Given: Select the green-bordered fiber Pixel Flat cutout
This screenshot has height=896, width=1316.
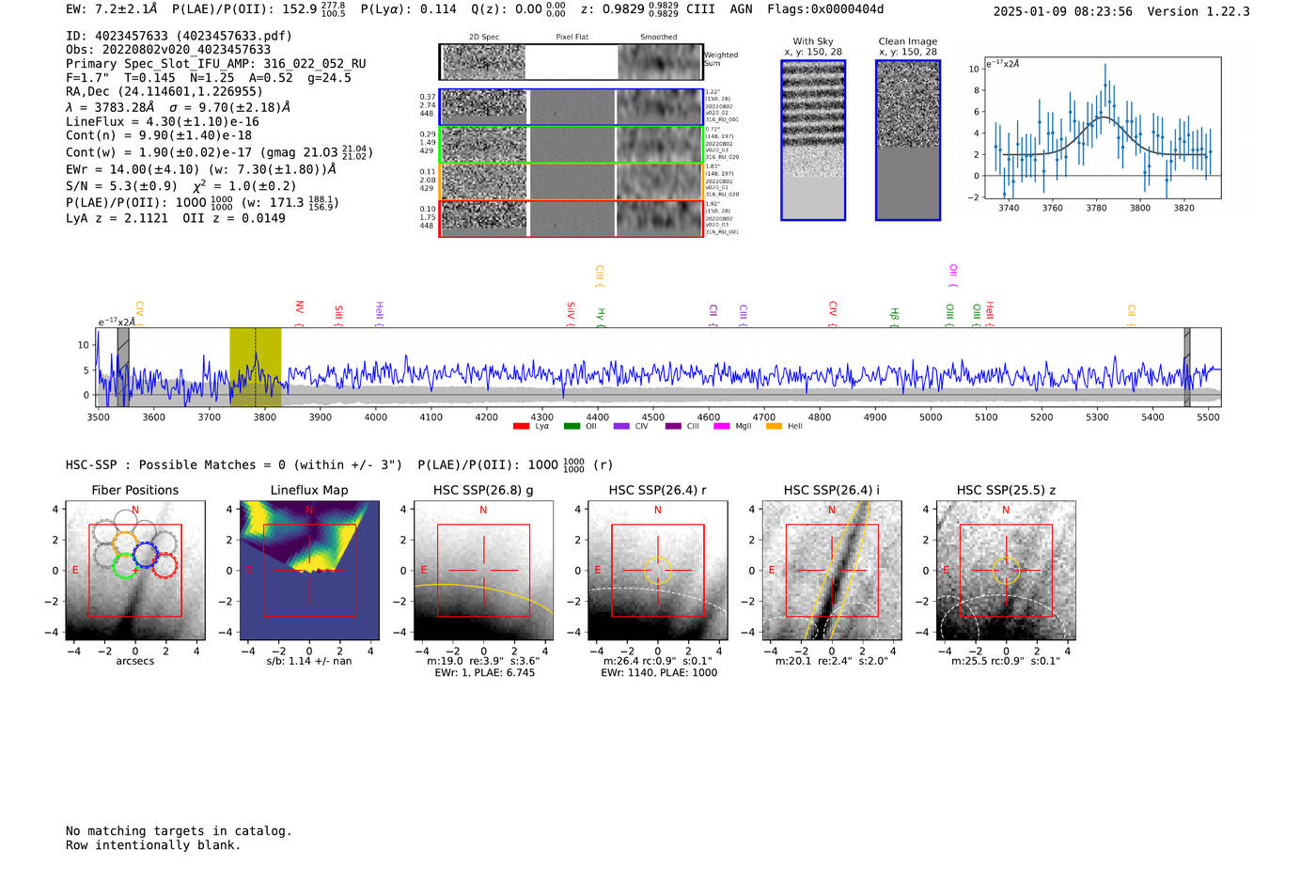Looking at the screenshot, I should (x=572, y=145).
